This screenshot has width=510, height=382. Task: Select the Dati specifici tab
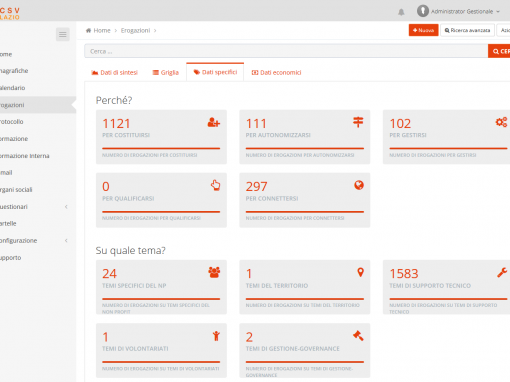point(215,72)
